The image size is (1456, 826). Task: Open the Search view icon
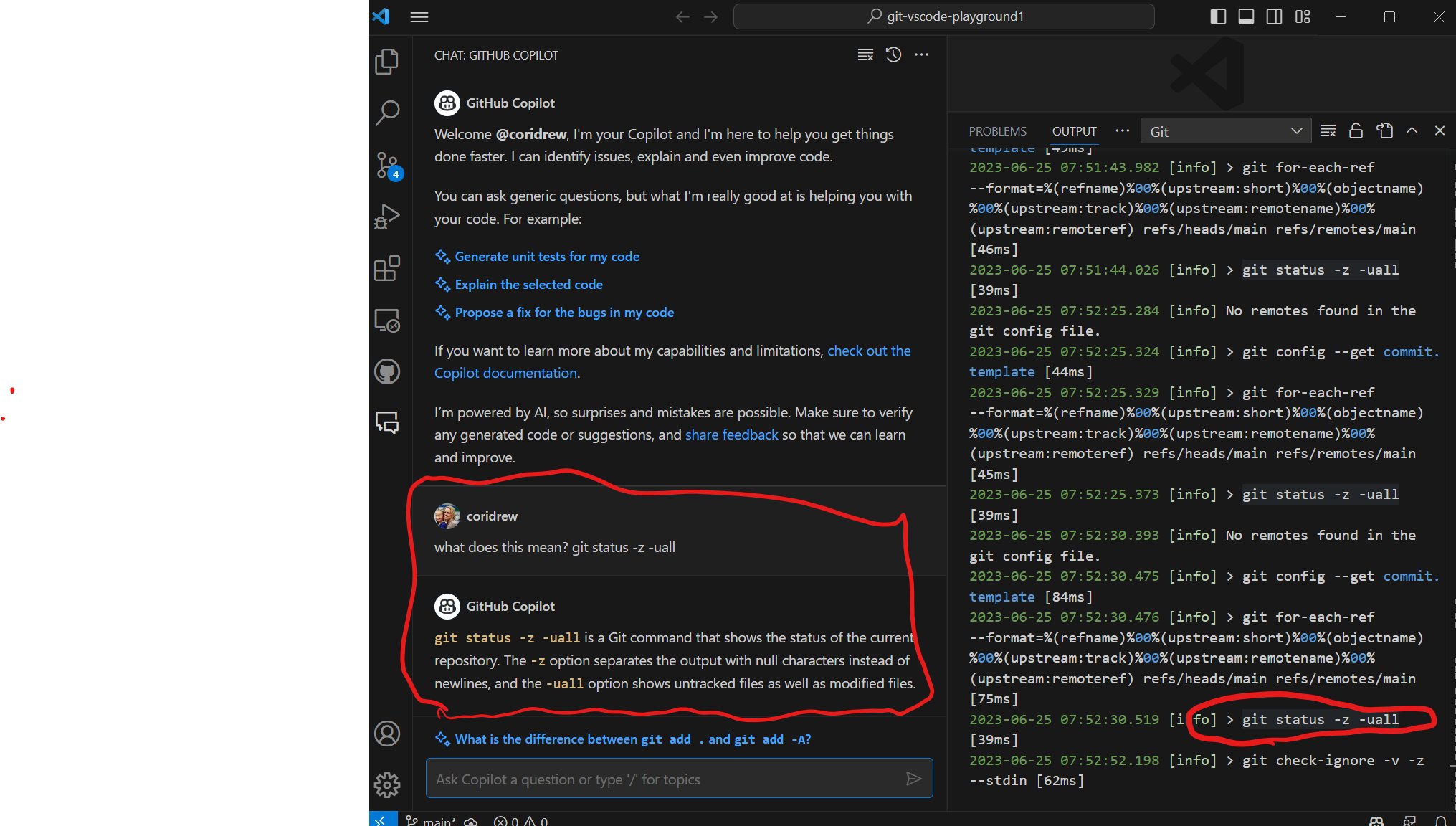click(387, 113)
